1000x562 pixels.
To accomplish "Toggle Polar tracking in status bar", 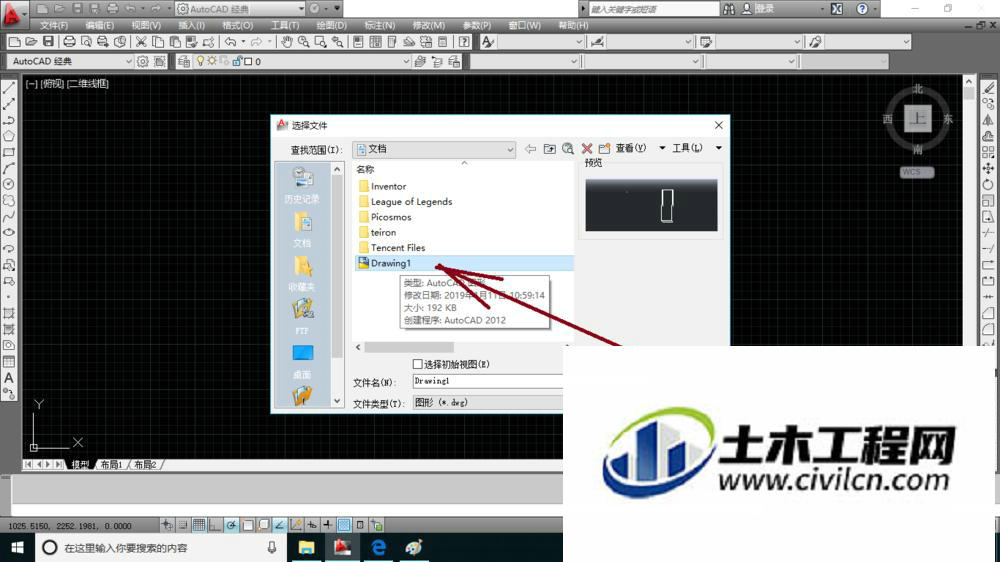I will click(231, 525).
